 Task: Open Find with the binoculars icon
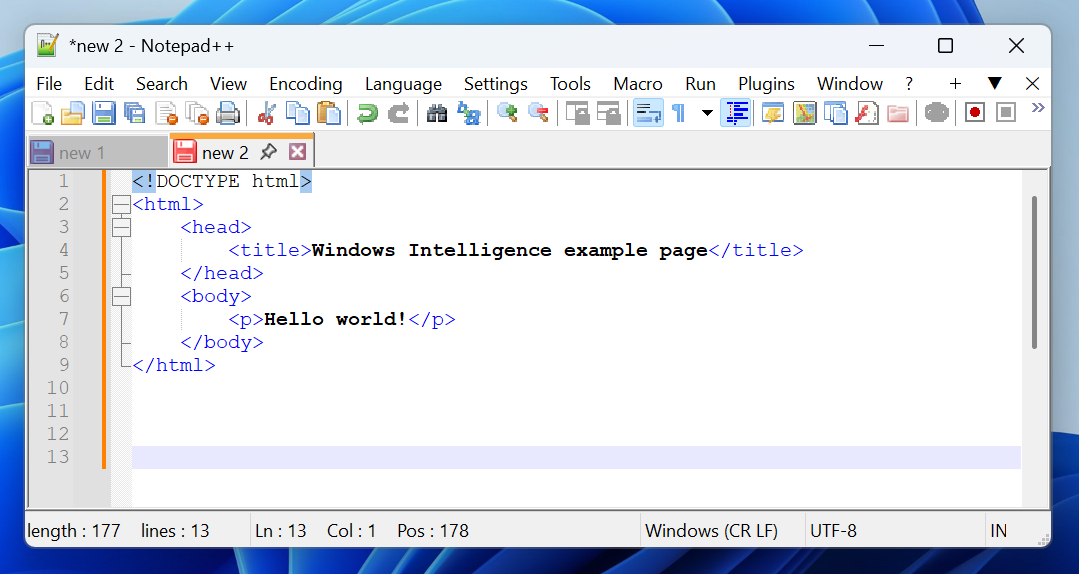pyautogui.click(x=437, y=113)
